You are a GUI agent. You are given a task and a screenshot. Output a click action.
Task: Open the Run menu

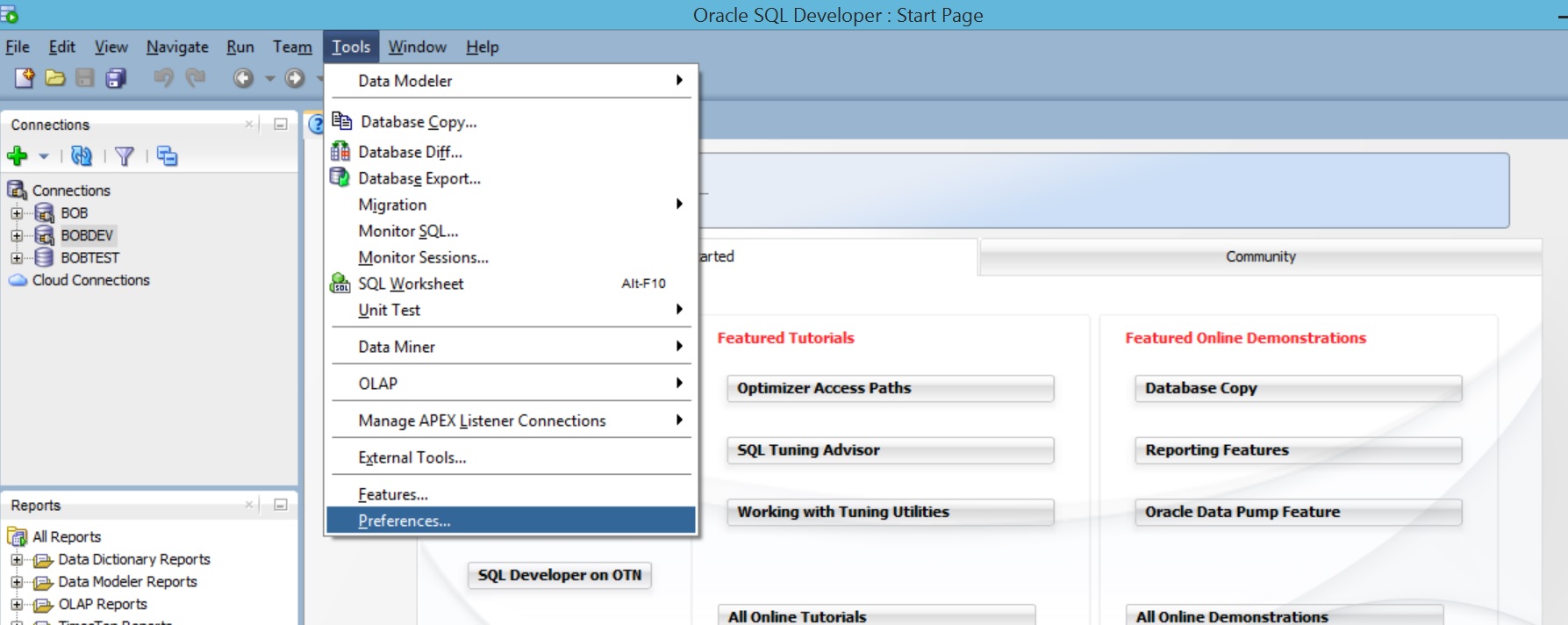[240, 47]
